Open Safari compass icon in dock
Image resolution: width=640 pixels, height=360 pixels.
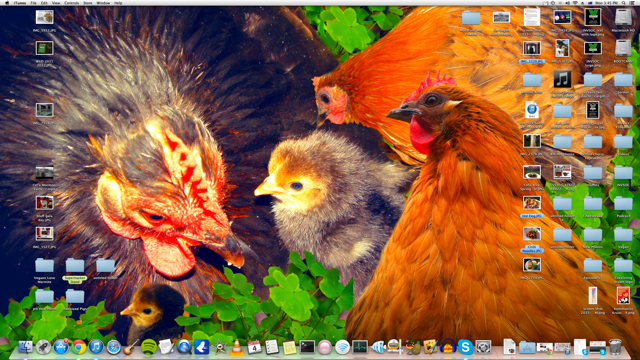pyautogui.click(x=114, y=347)
